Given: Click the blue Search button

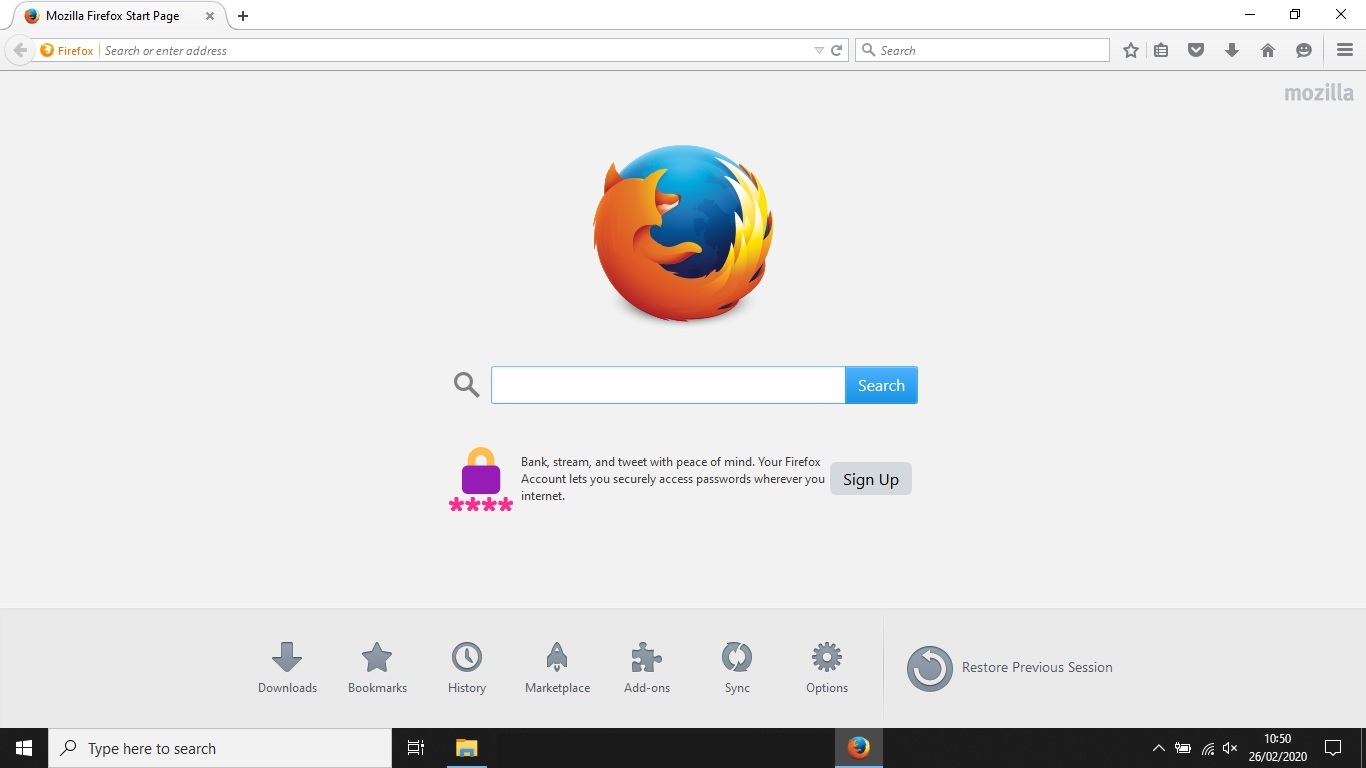Looking at the screenshot, I should point(881,385).
